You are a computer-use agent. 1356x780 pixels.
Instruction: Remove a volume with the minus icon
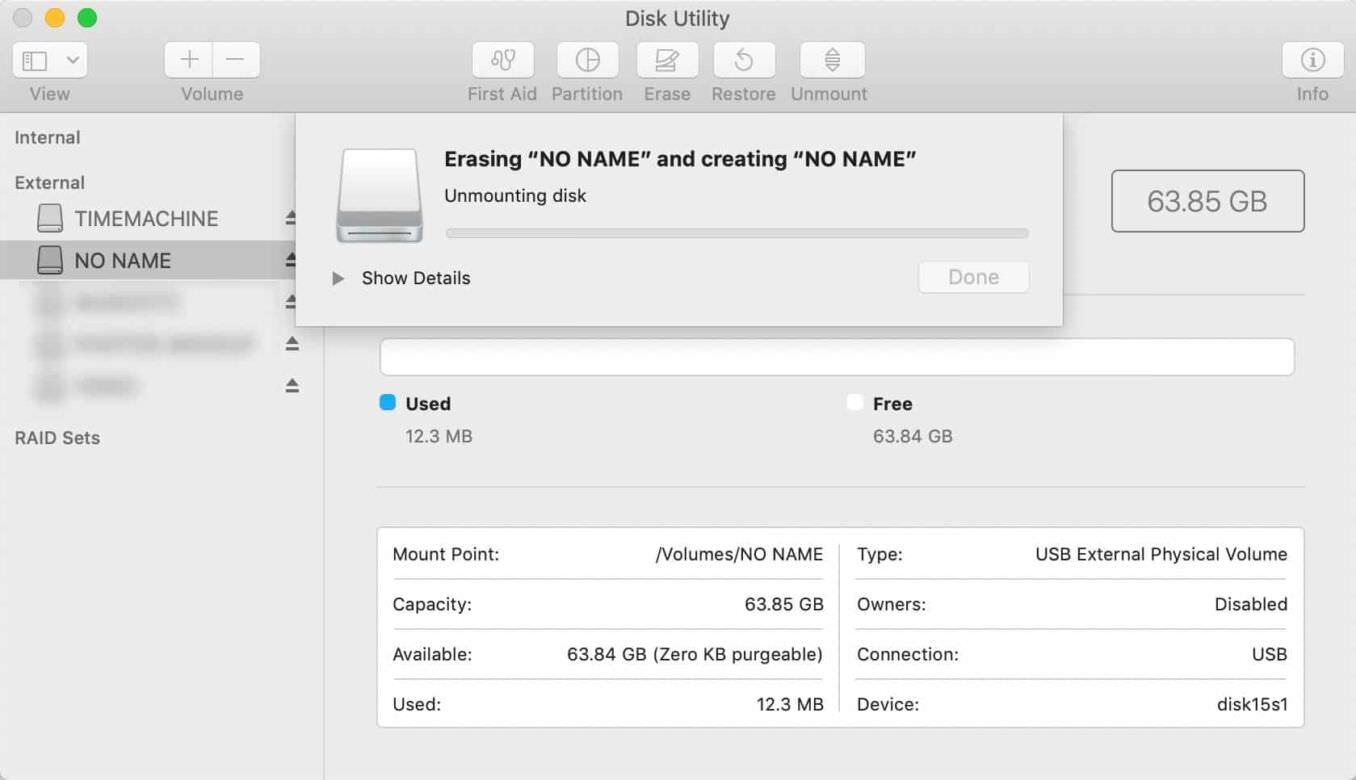(236, 59)
